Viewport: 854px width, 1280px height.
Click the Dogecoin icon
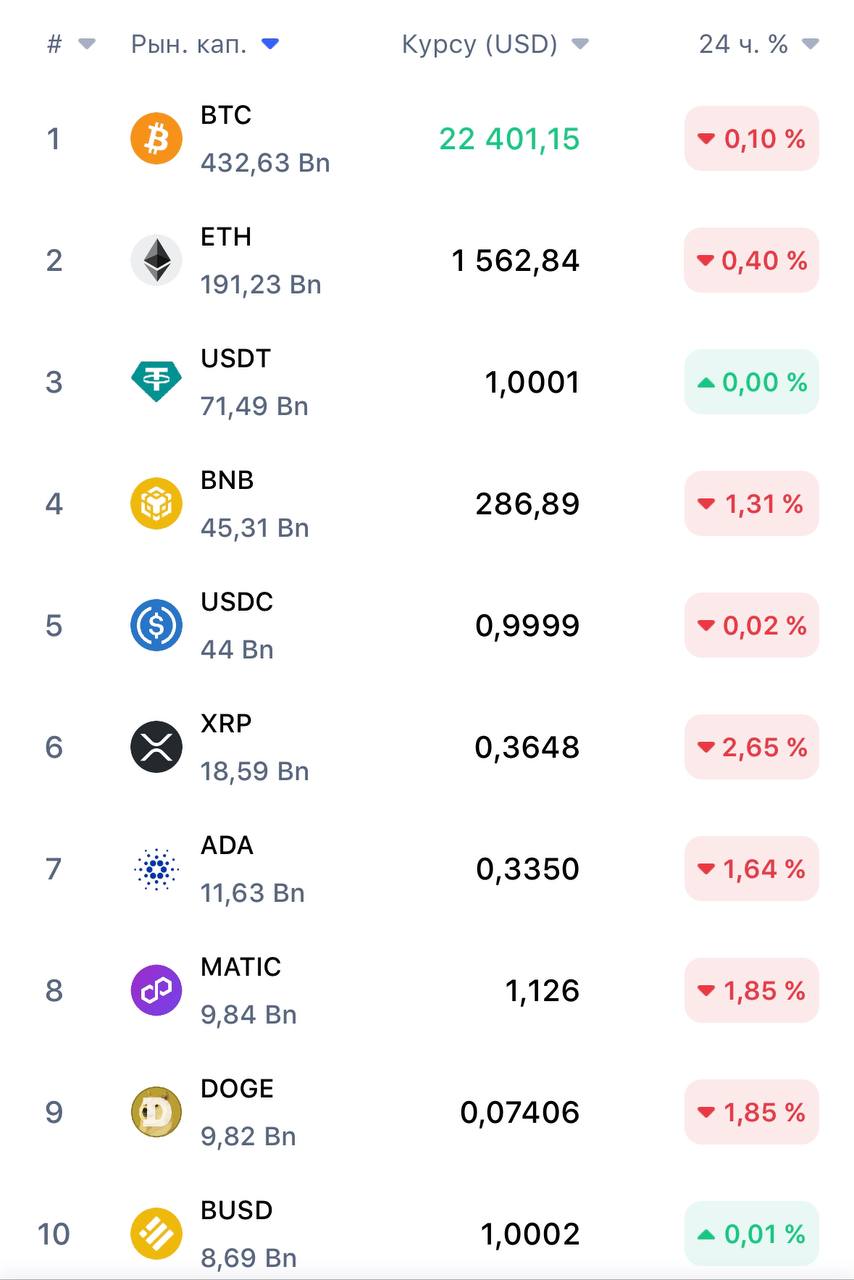click(x=156, y=1112)
